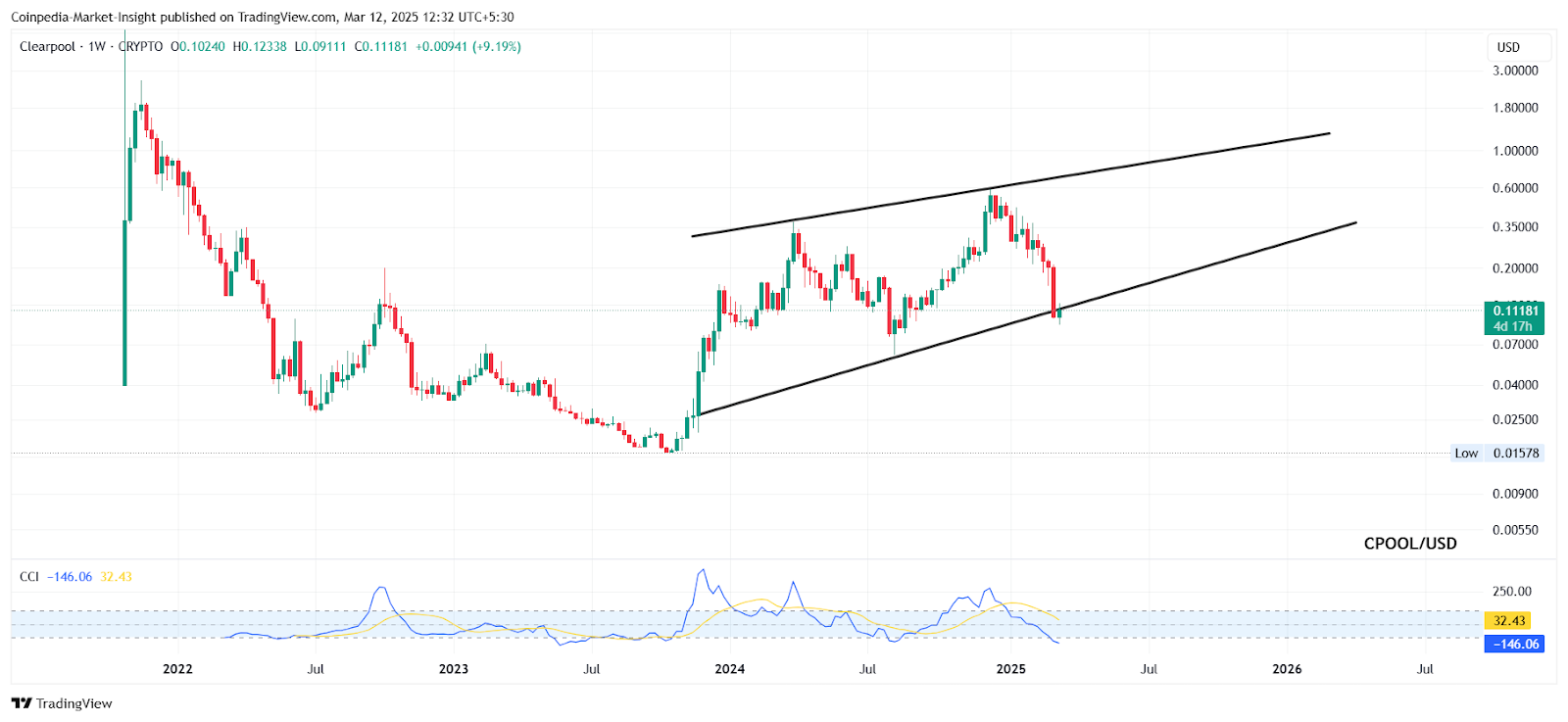Click 2022 on the time axis
Image resolution: width=1568 pixels, height=722 pixels.
coord(177,669)
